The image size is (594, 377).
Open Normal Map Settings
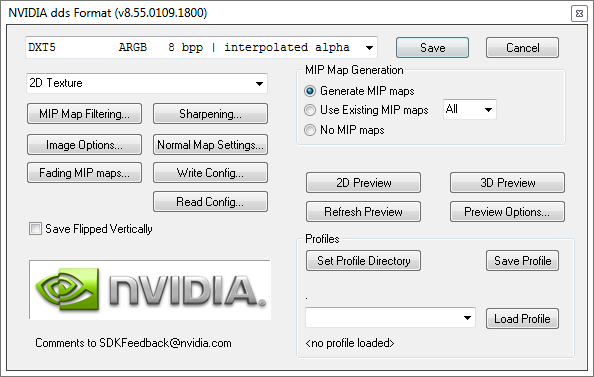pos(210,144)
